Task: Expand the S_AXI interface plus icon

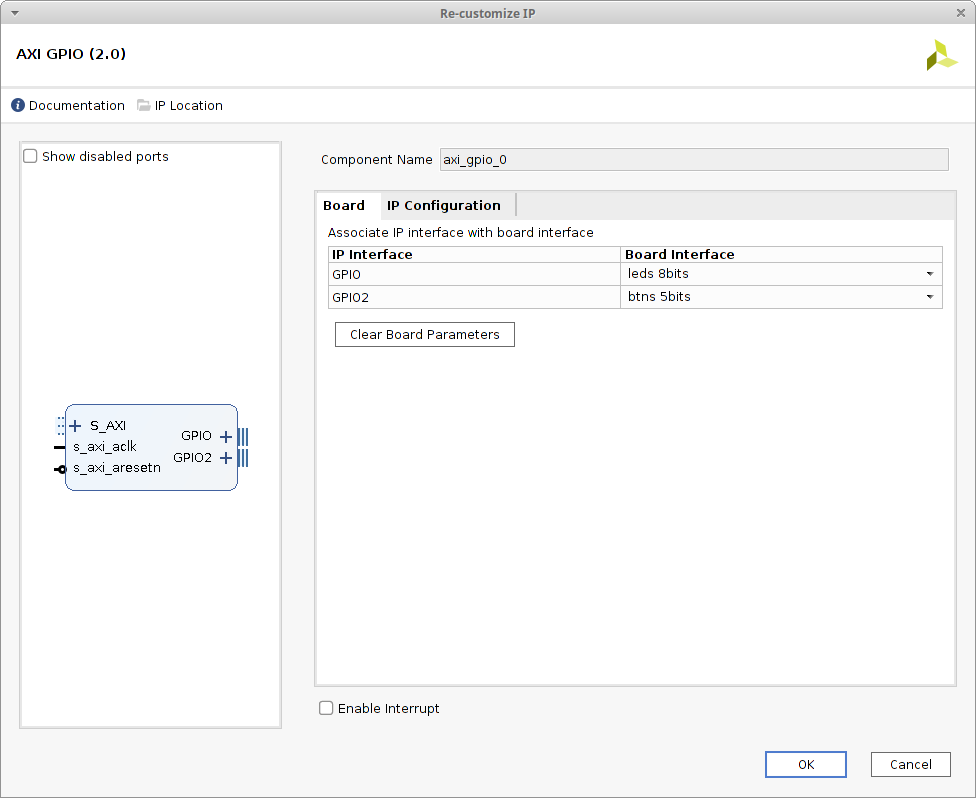Action: [76, 426]
